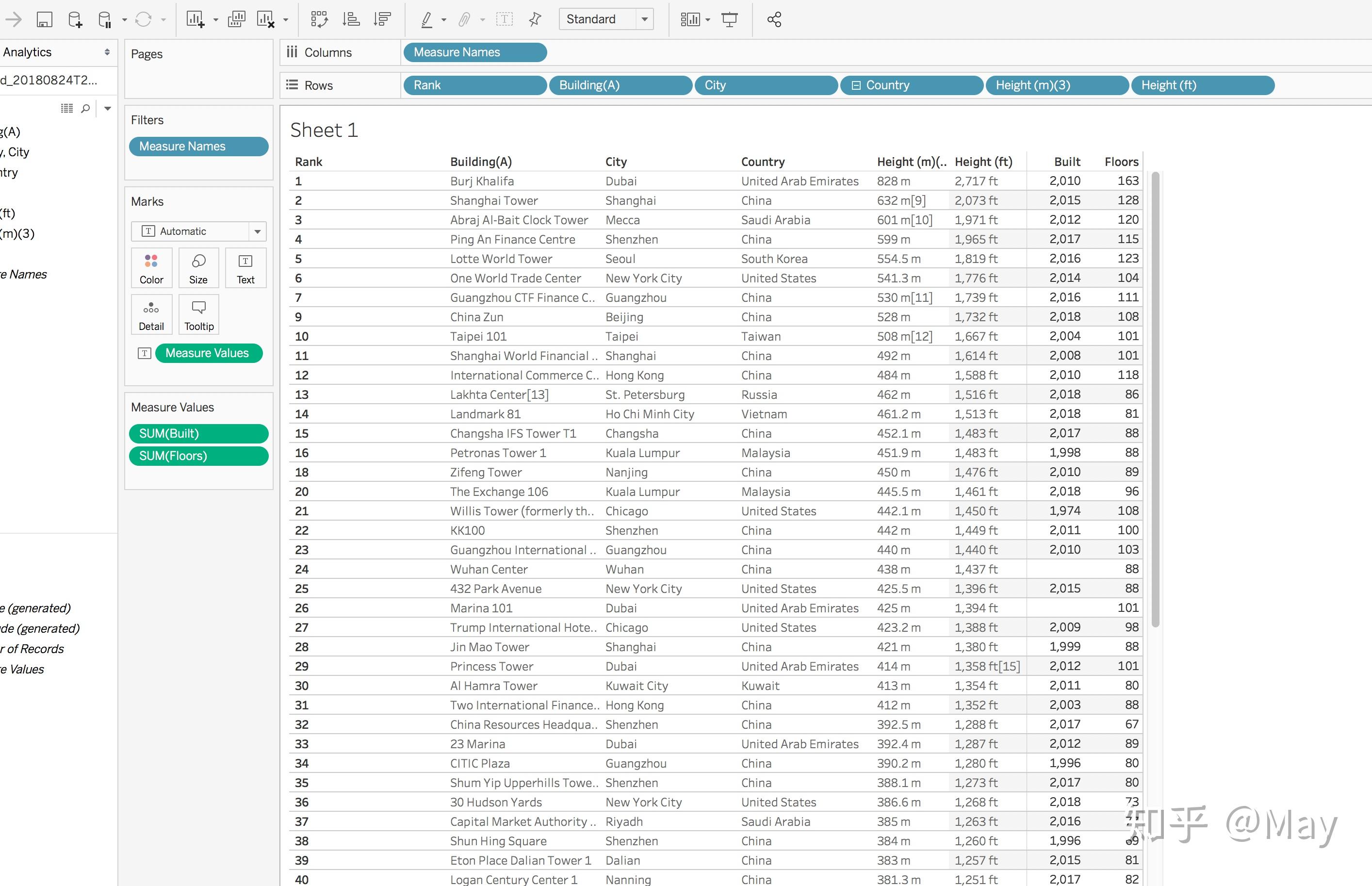Image resolution: width=1372 pixels, height=886 pixels.
Task: Collapse the Country pill hierarchy
Action: click(856, 85)
